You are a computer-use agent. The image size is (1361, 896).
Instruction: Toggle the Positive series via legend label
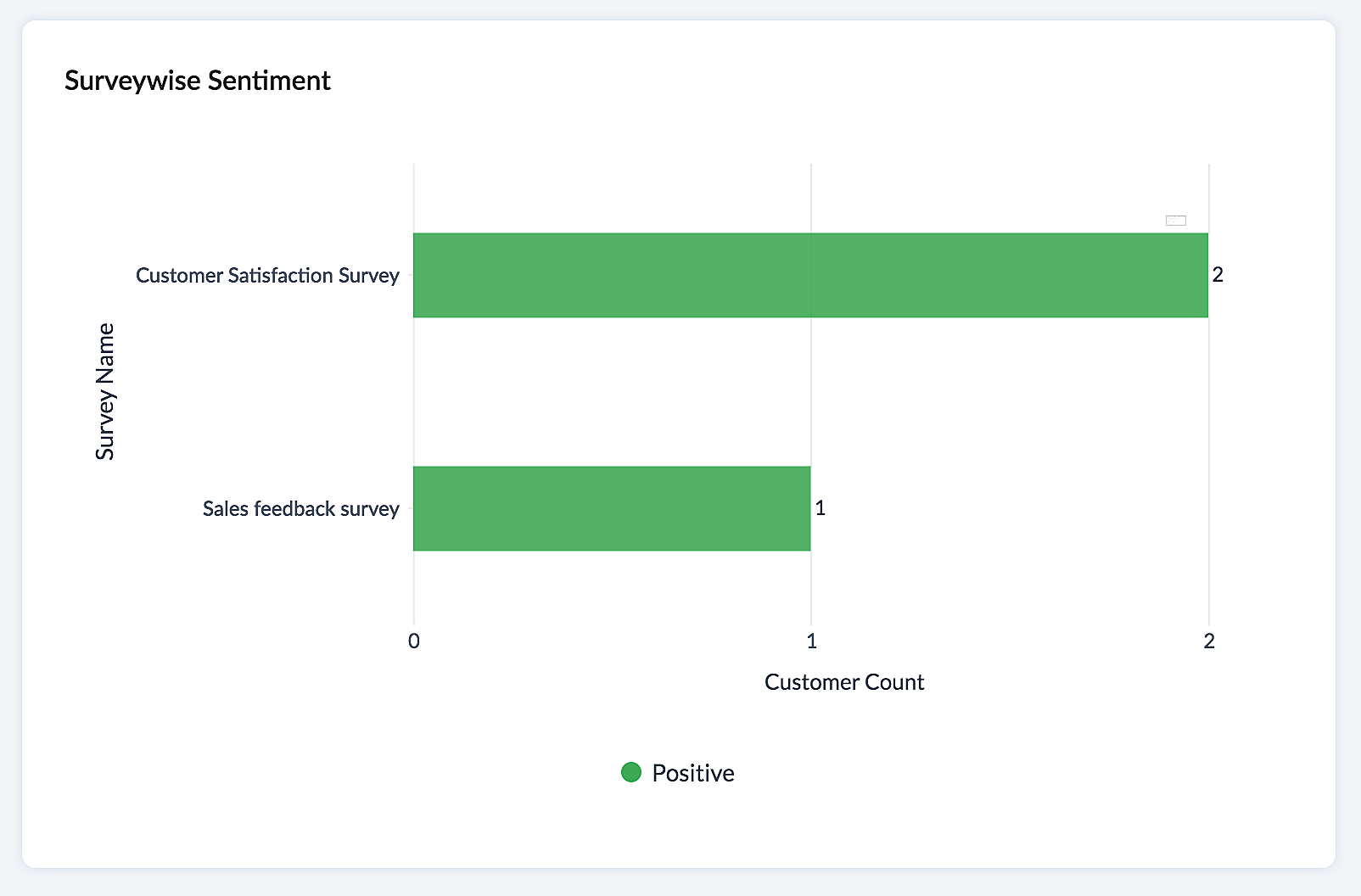[692, 773]
